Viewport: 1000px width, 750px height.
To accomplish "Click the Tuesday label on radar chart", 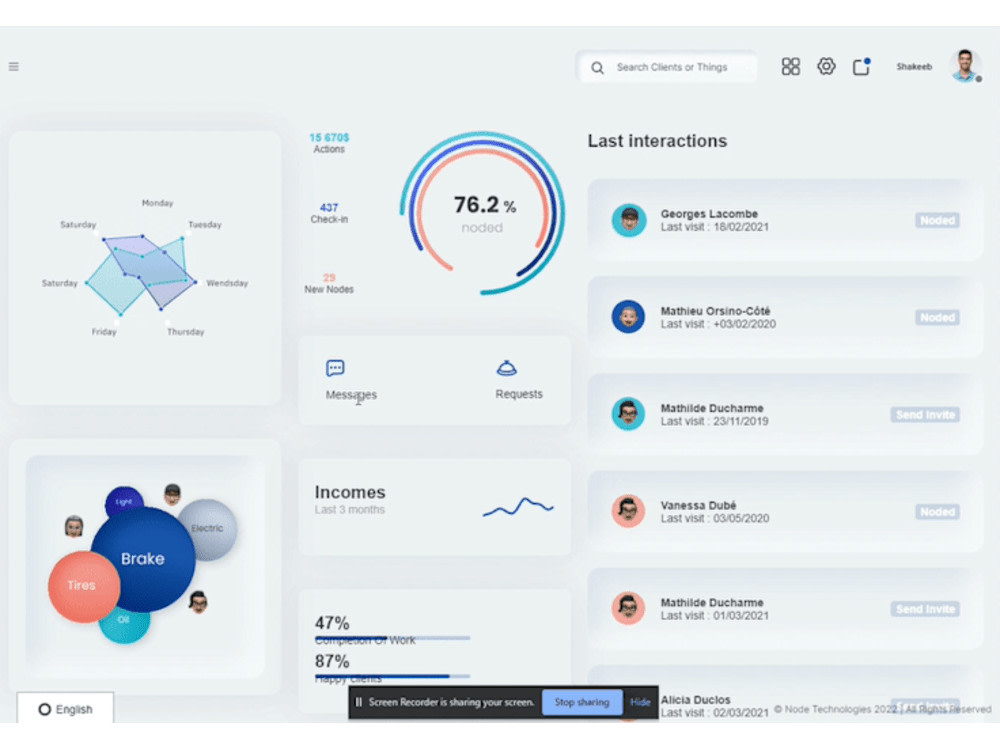I will (205, 224).
